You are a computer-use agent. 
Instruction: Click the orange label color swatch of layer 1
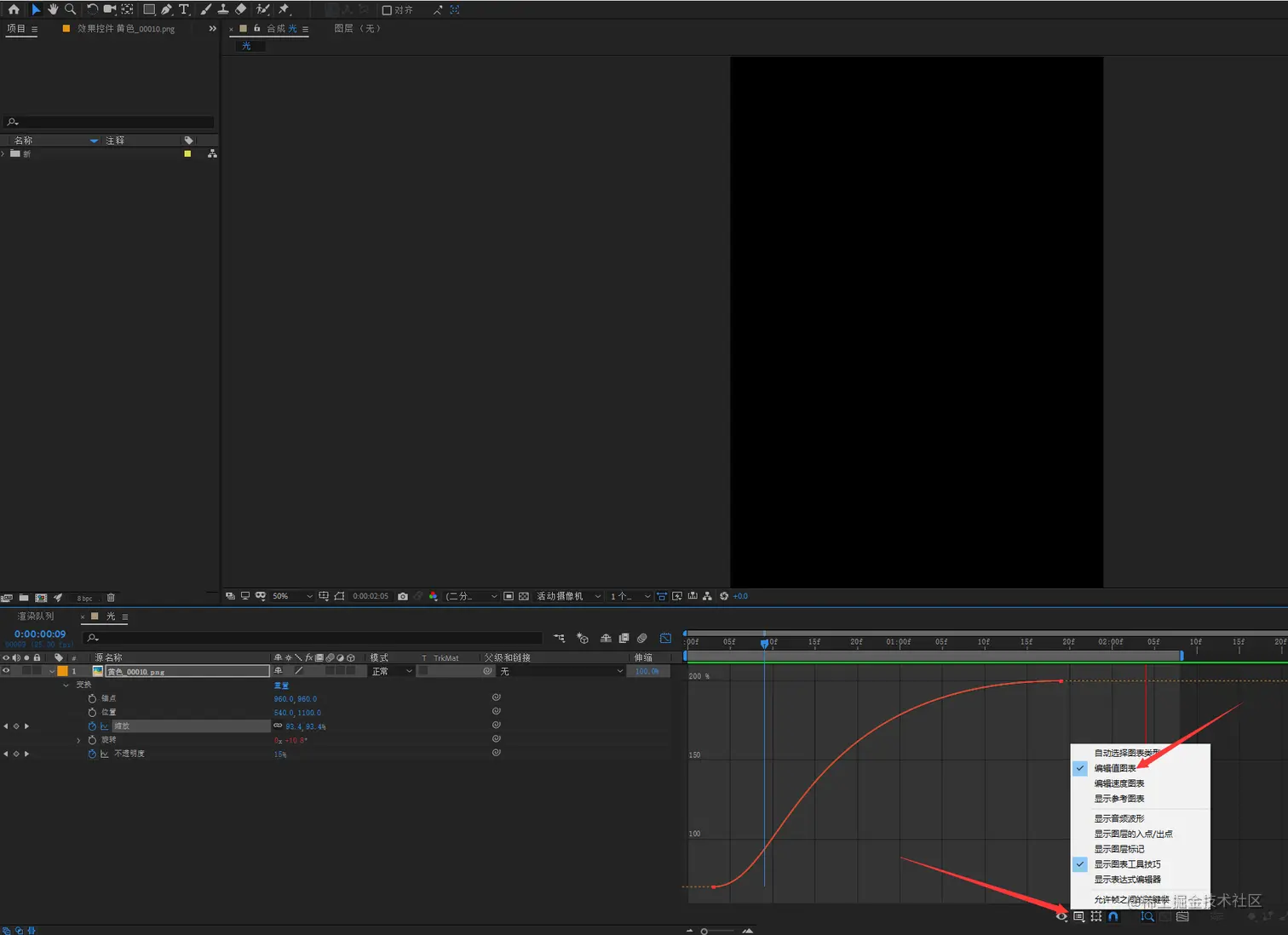pos(62,671)
